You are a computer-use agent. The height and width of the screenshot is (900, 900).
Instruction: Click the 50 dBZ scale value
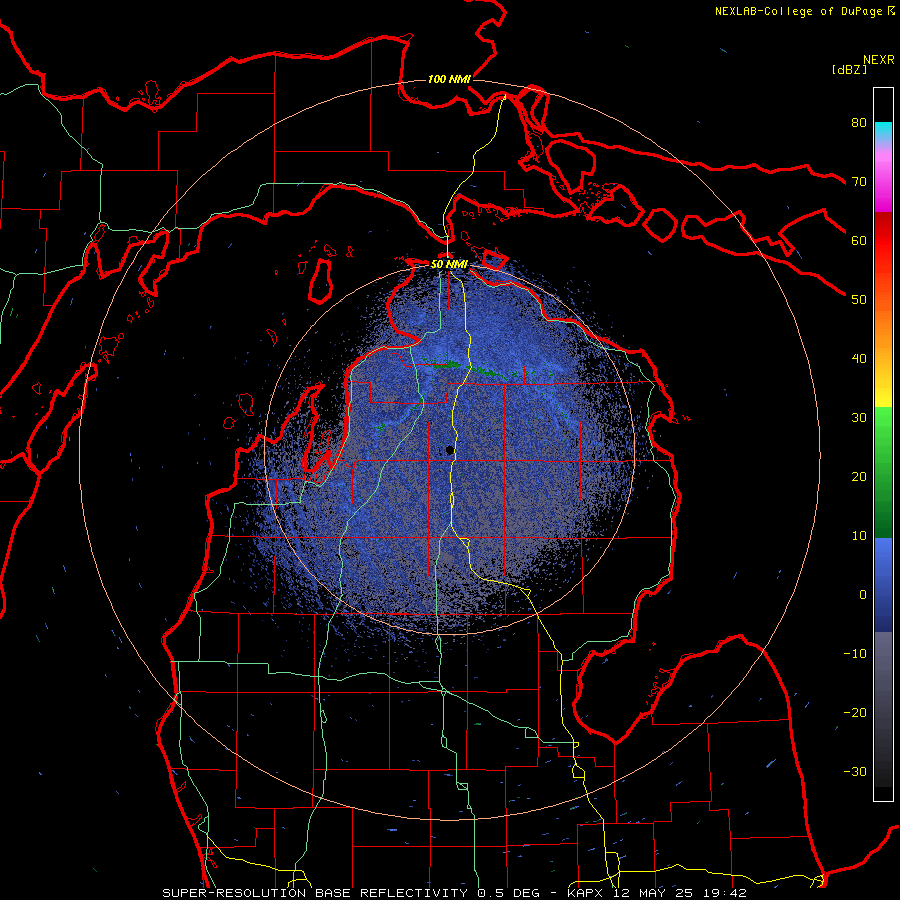tap(859, 300)
